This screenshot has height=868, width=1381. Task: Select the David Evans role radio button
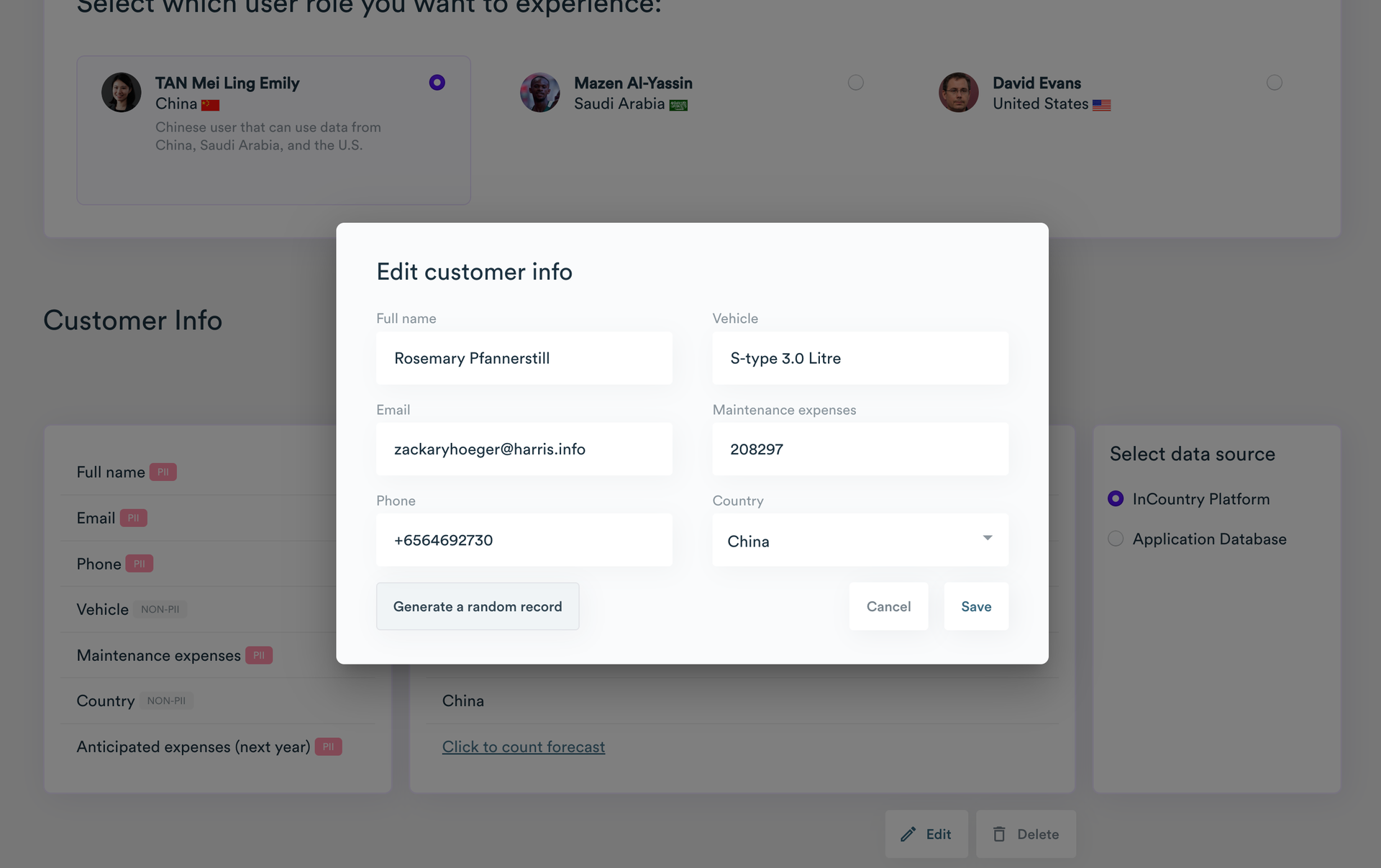coord(1274,83)
